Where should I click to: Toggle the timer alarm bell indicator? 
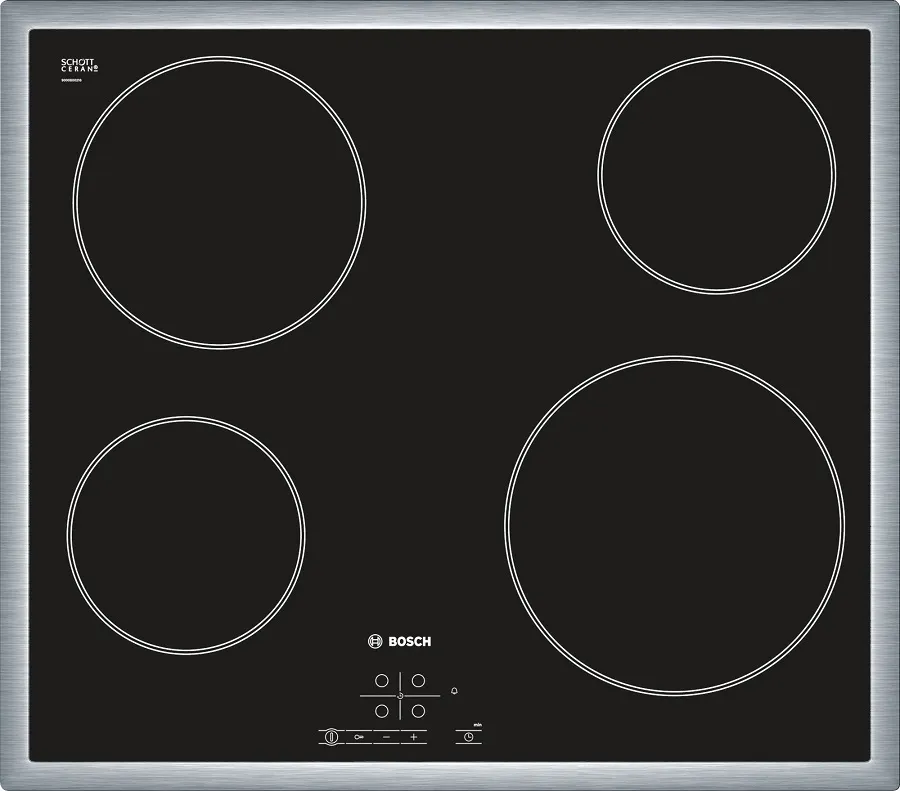[x=453, y=690]
